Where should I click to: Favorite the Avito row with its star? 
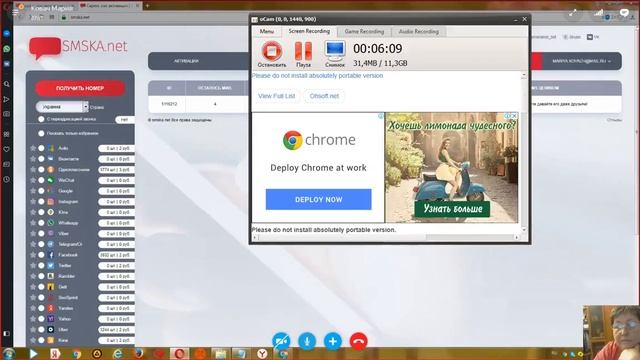[x=33, y=148]
